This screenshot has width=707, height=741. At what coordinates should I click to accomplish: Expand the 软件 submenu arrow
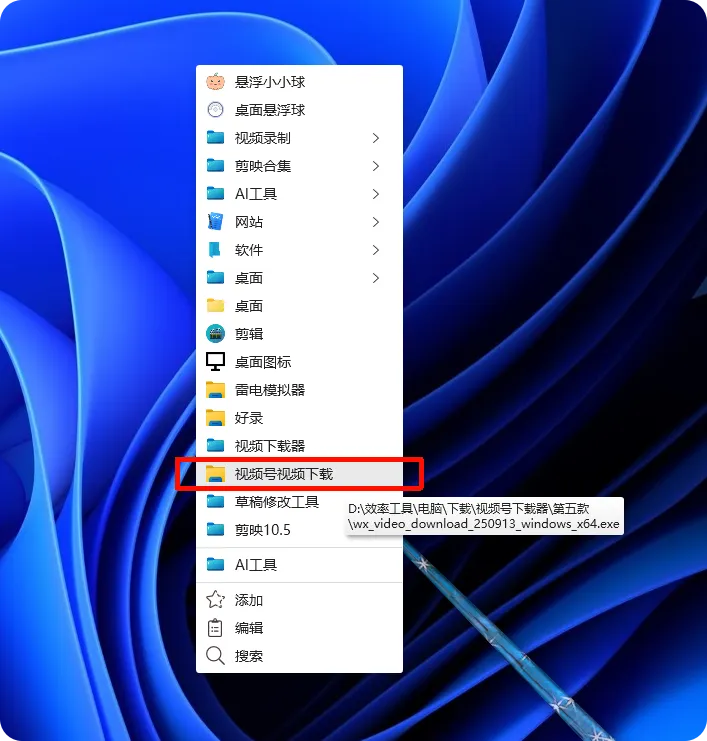[376, 250]
